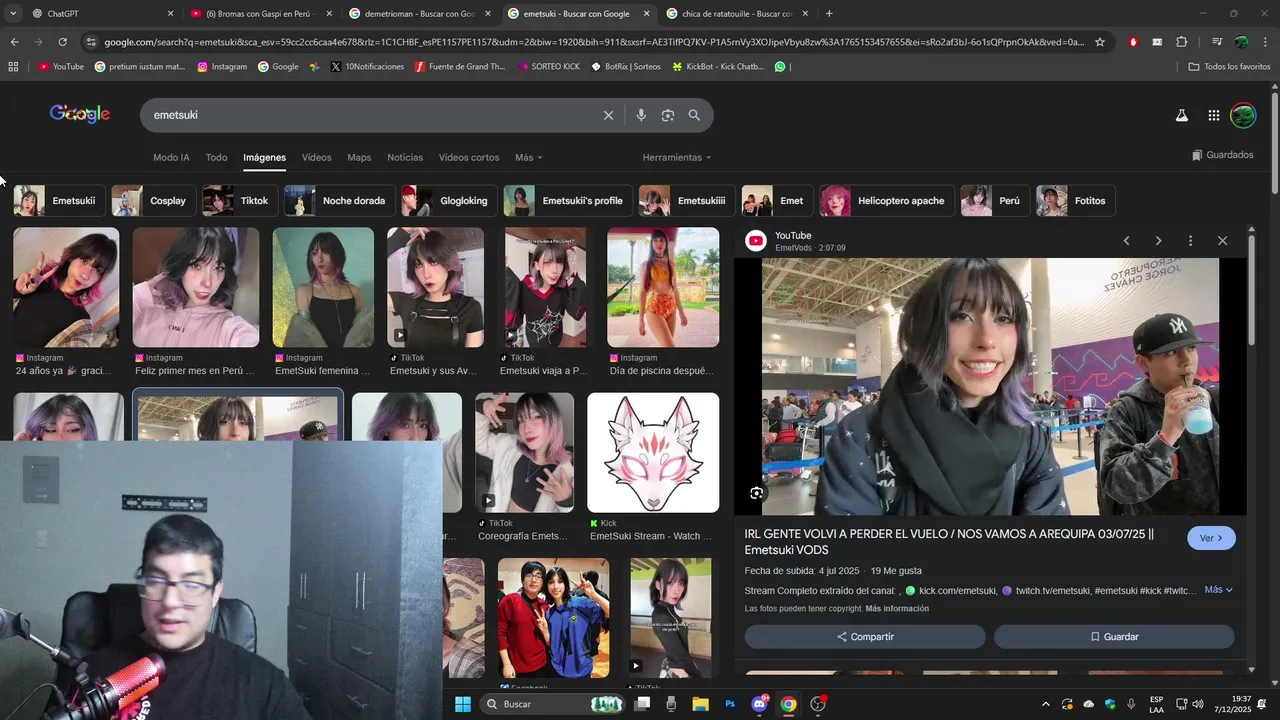Viewport: 1280px width, 720px height.
Task: Close the image preview panel
Action: [1222, 241]
